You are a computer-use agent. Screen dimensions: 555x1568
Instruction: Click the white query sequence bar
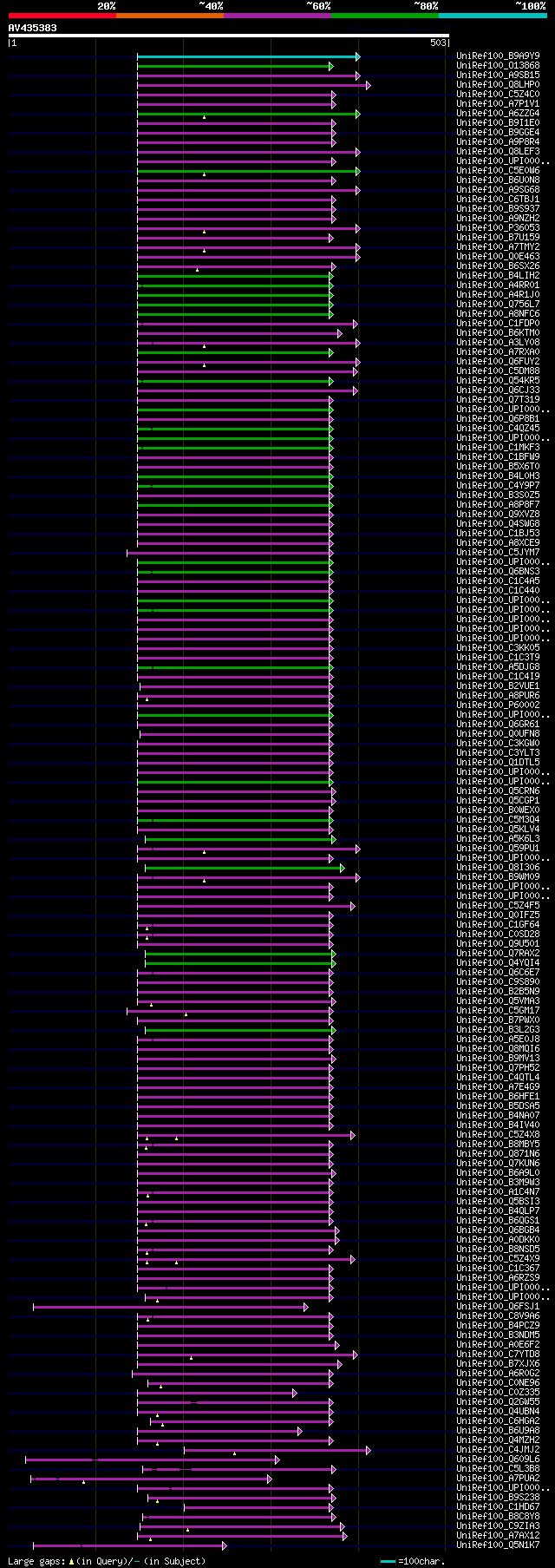coord(229,36)
